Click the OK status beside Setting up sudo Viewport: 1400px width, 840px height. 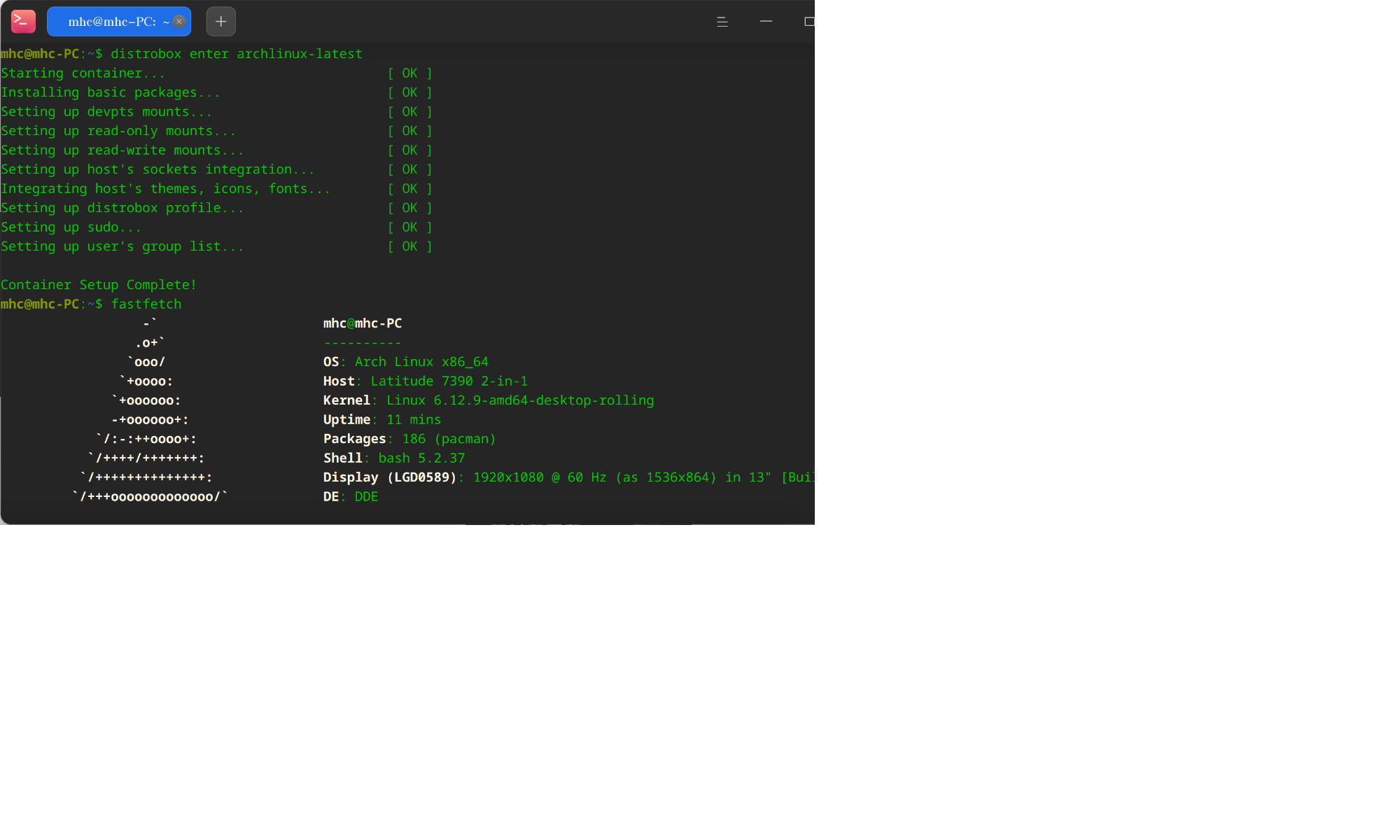pyautogui.click(x=409, y=227)
